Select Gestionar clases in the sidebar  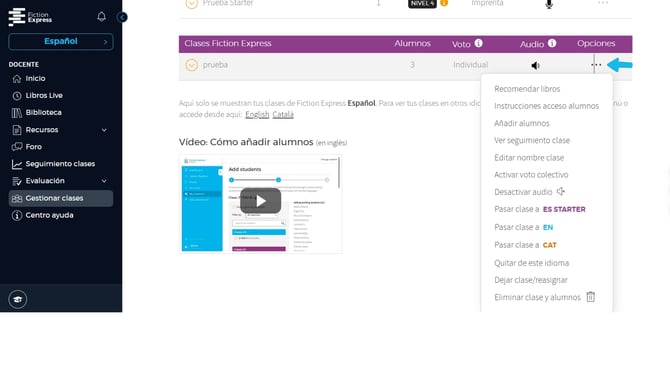(x=61, y=198)
